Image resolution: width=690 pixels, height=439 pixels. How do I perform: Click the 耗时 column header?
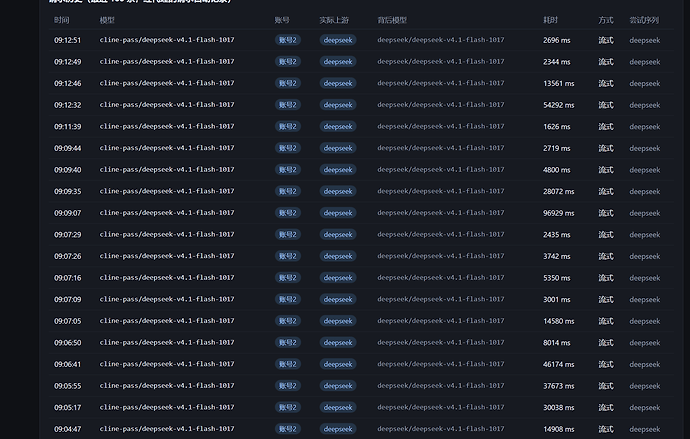point(551,20)
